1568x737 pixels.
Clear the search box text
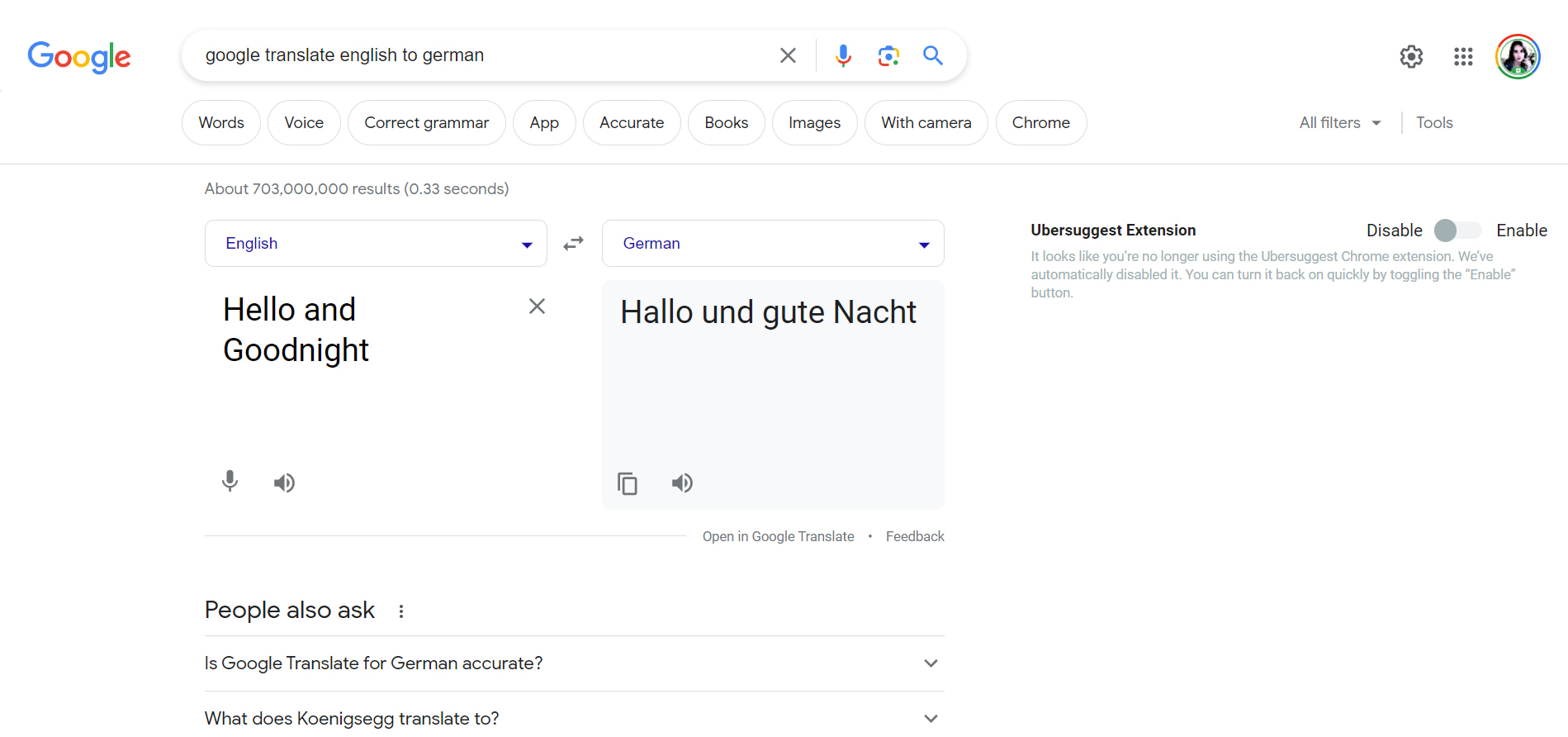point(788,55)
